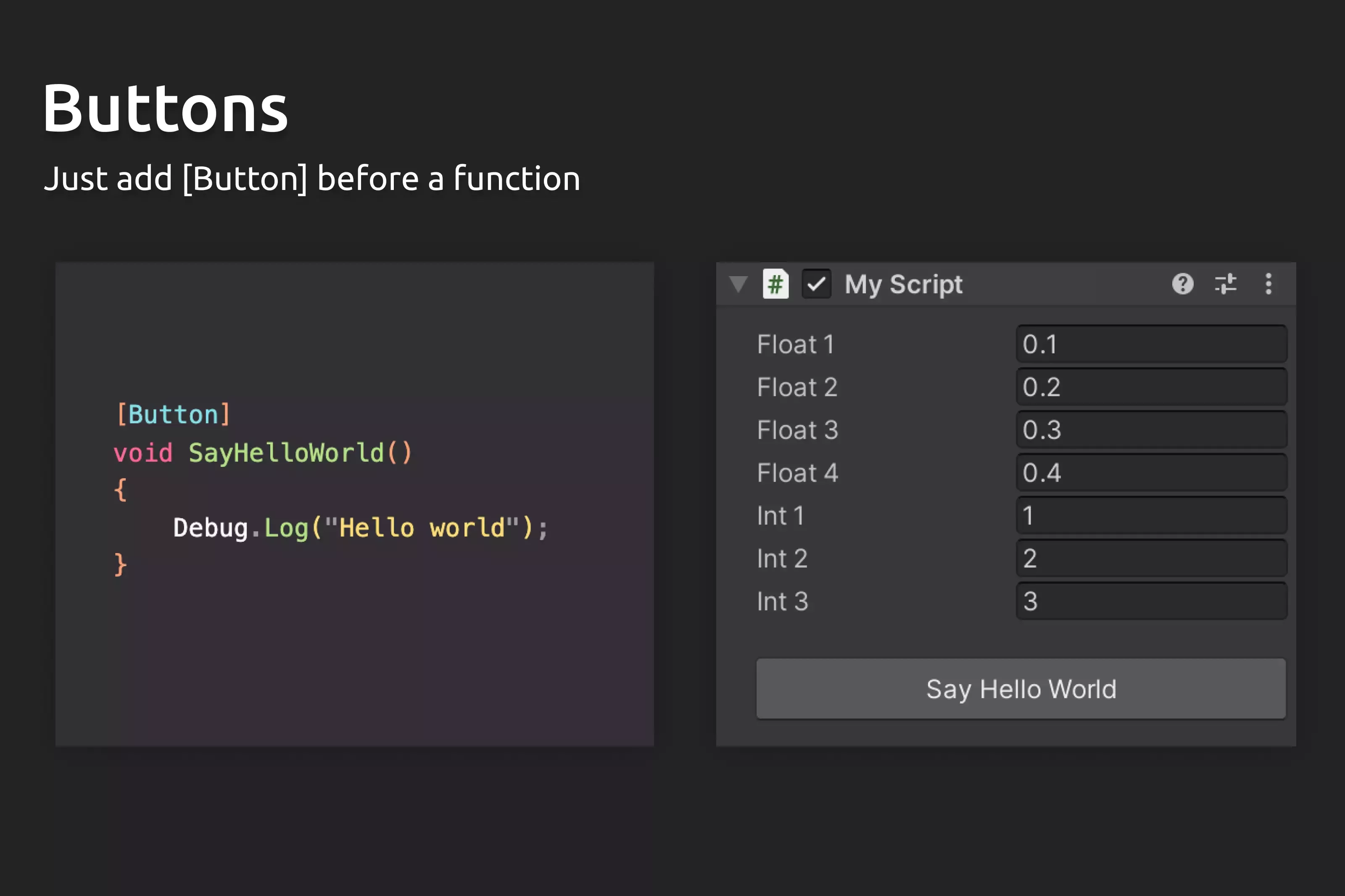Click the Float 4 value field
1345x896 pixels.
(1151, 472)
